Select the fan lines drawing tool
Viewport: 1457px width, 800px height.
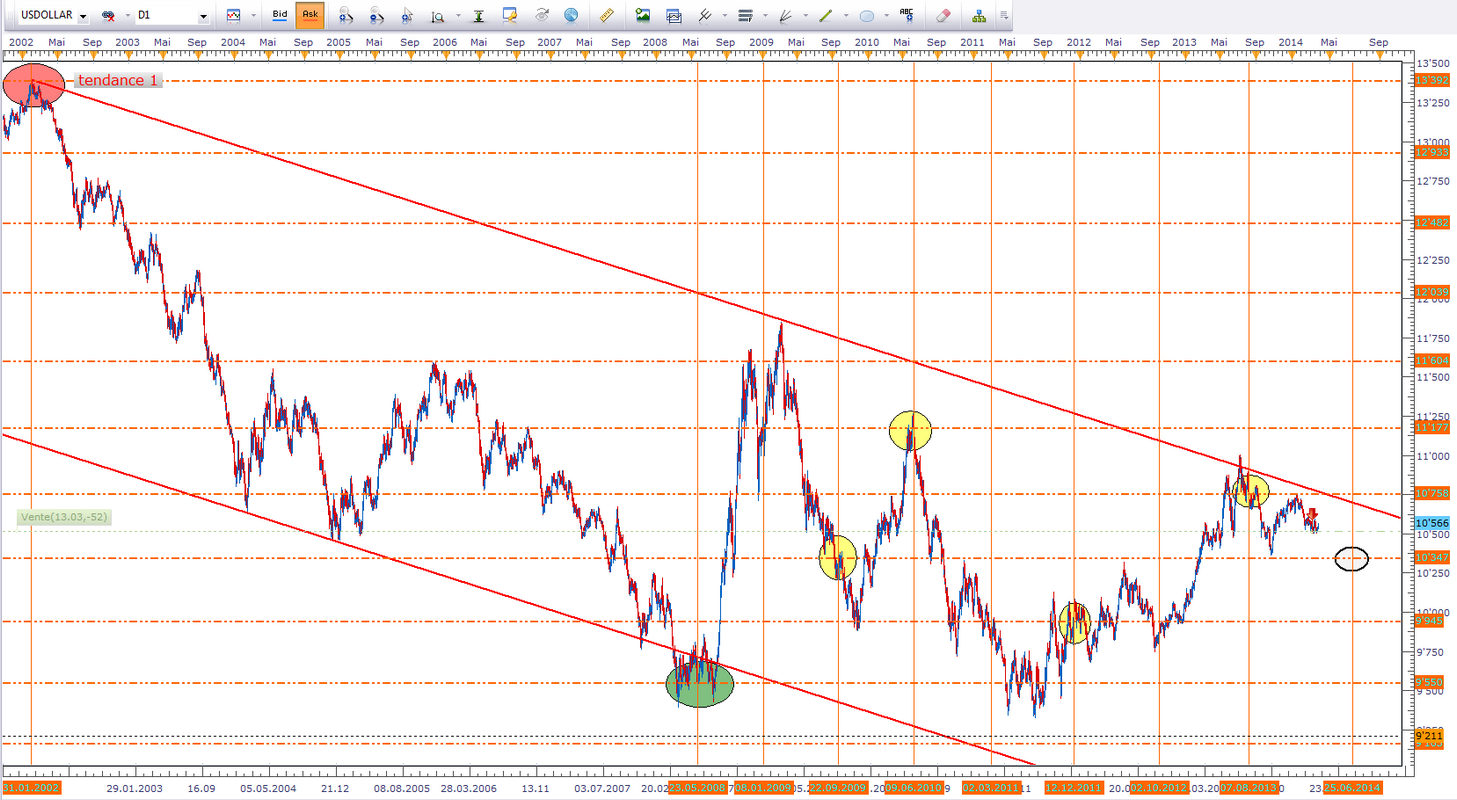click(x=785, y=16)
